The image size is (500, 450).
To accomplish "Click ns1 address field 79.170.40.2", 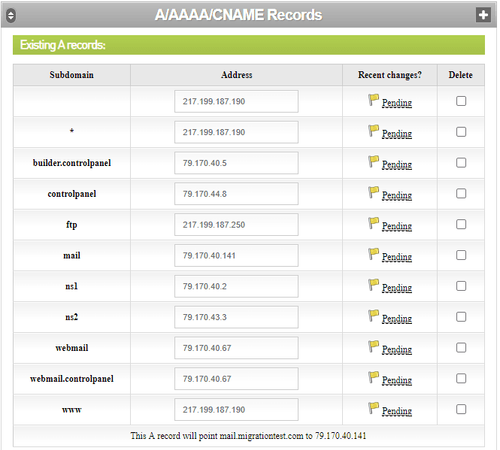I will click(236, 286).
